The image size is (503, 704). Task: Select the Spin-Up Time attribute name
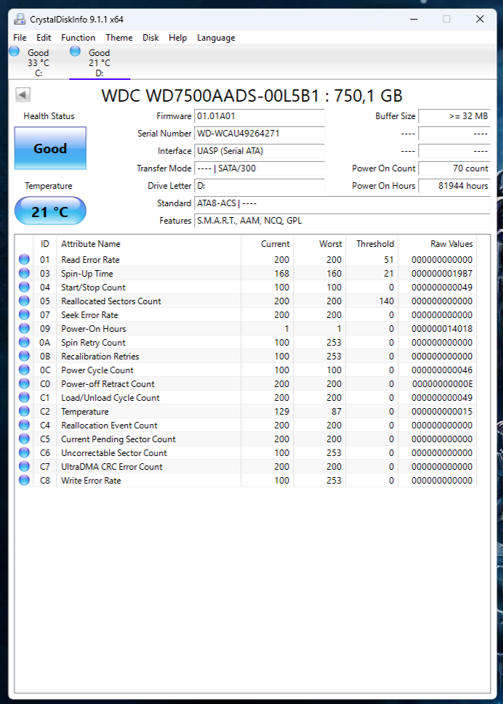87,273
